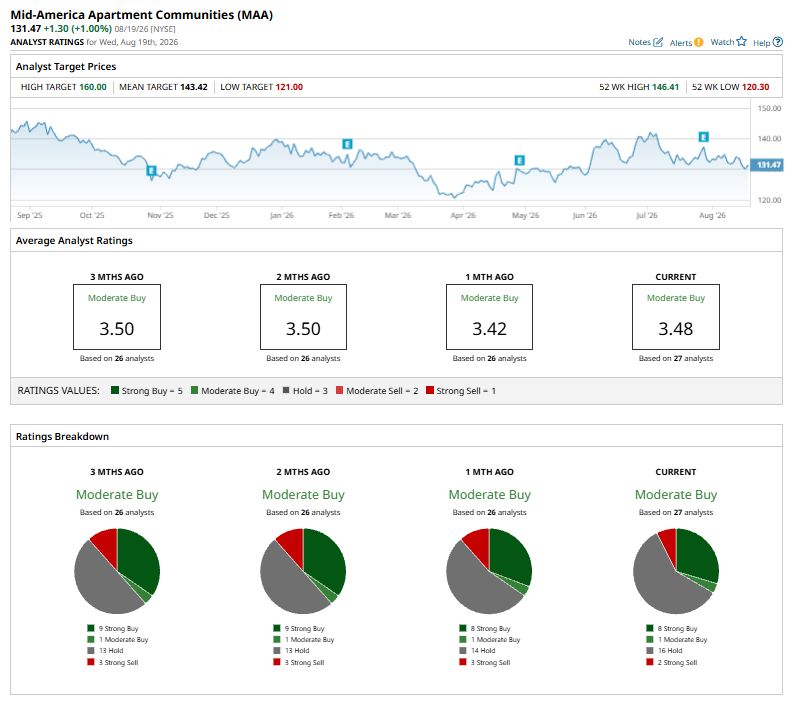Click the Average Analyst Ratings section header
Viewport: 792px width, 706px height.
click(x=74, y=241)
